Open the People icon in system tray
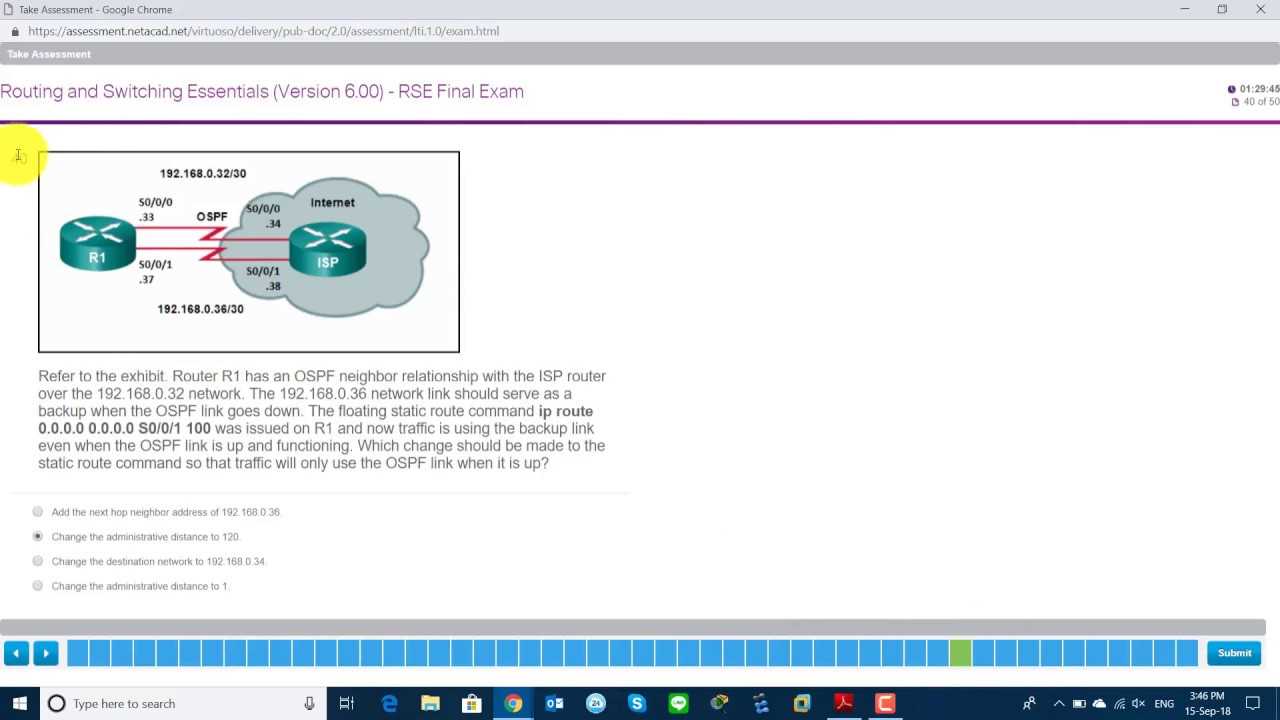The height and width of the screenshot is (720, 1280). pyautogui.click(x=1029, y=703)
